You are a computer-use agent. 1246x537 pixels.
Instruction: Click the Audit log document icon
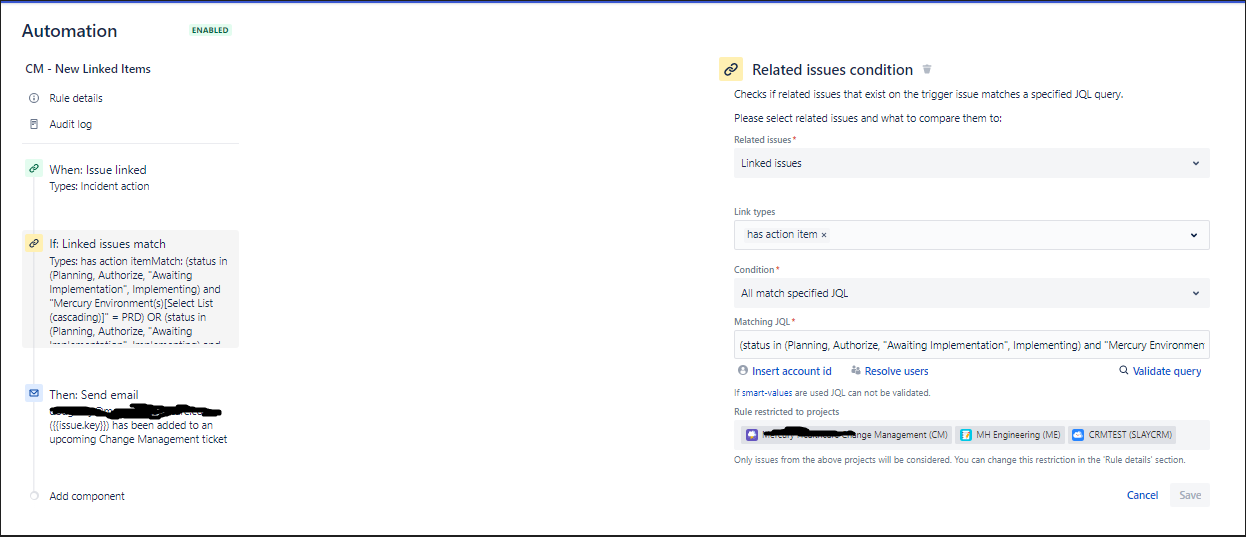pyautogui.click(x=34, y=124)
